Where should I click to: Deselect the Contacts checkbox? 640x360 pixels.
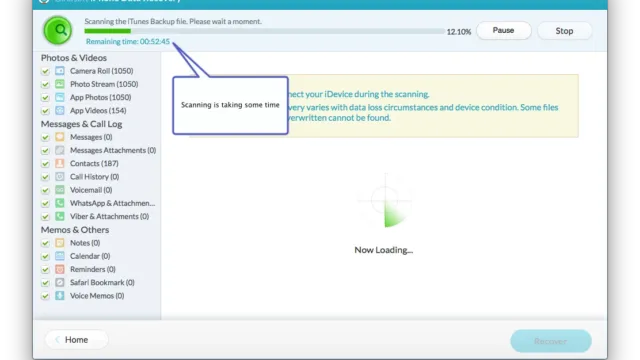45,164
